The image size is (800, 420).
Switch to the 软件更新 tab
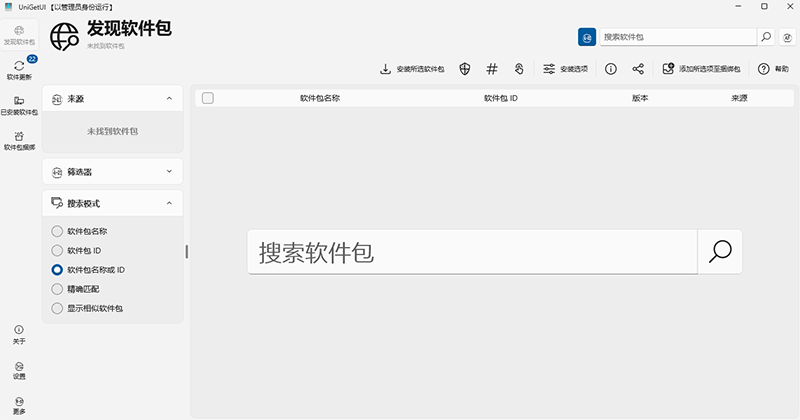coord(19,70)
